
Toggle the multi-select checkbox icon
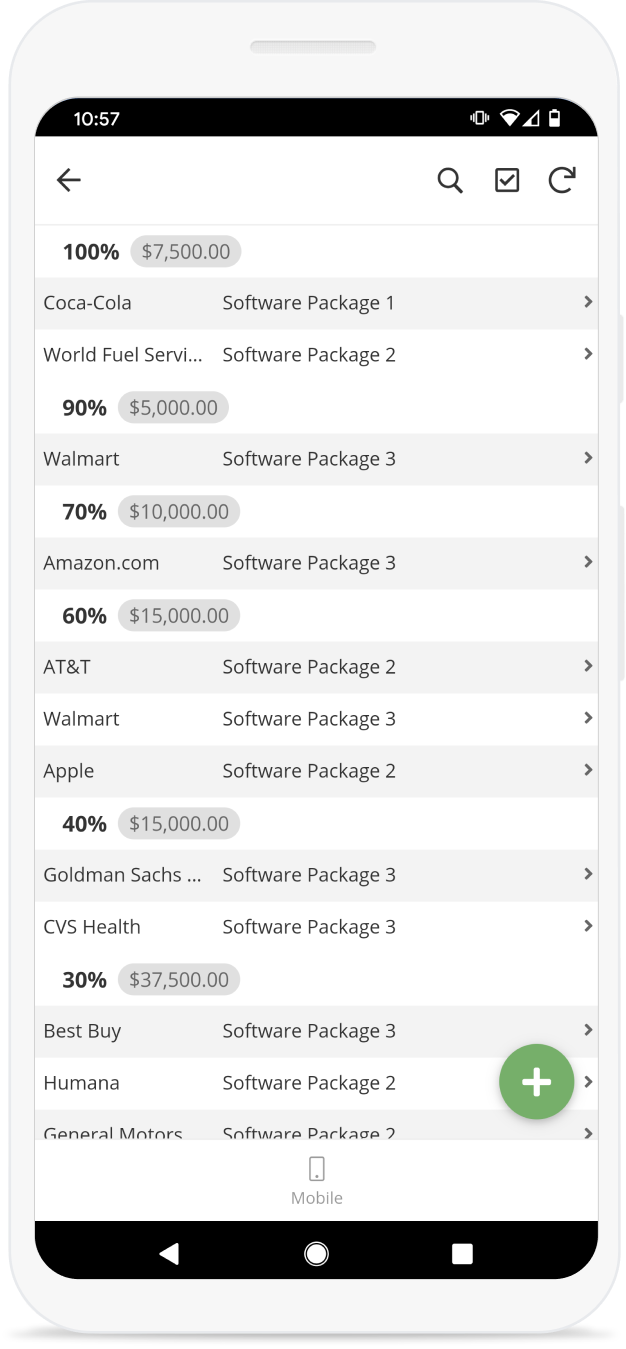pyautogui.click(x=507, y=180)
